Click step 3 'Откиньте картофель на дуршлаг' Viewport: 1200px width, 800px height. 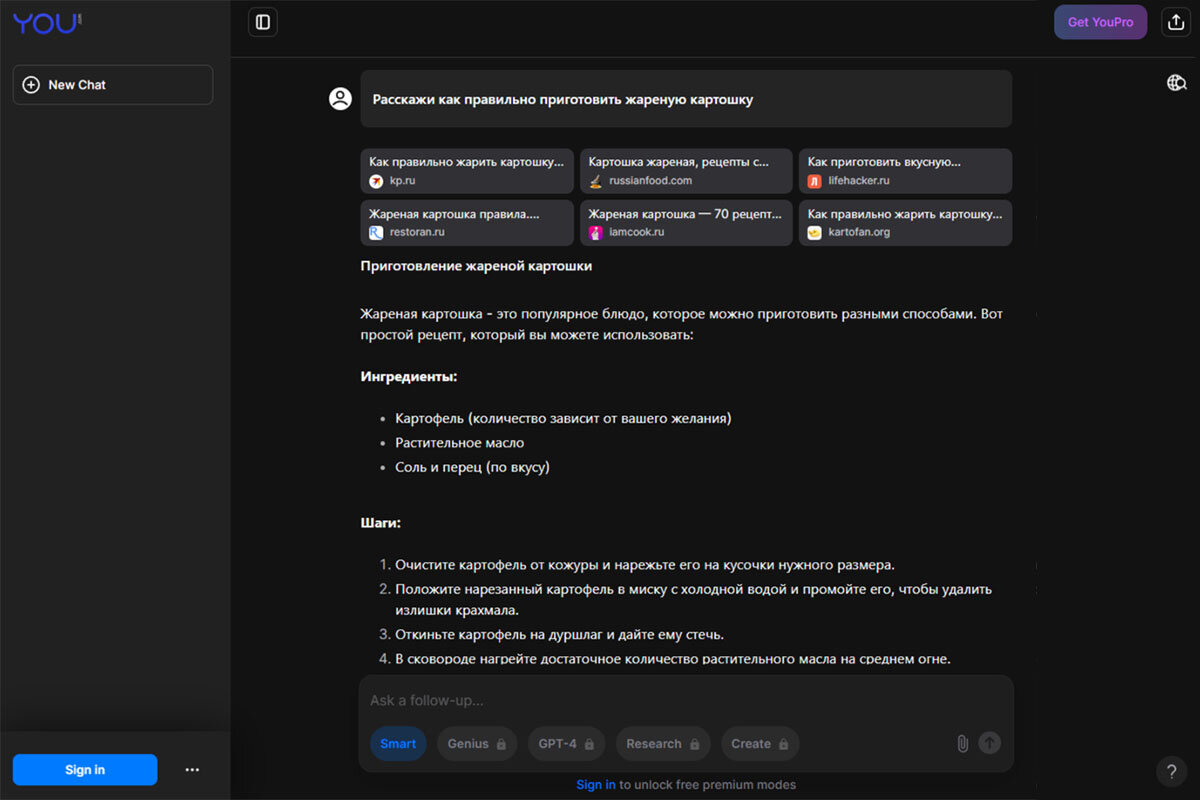click(559, 635)
